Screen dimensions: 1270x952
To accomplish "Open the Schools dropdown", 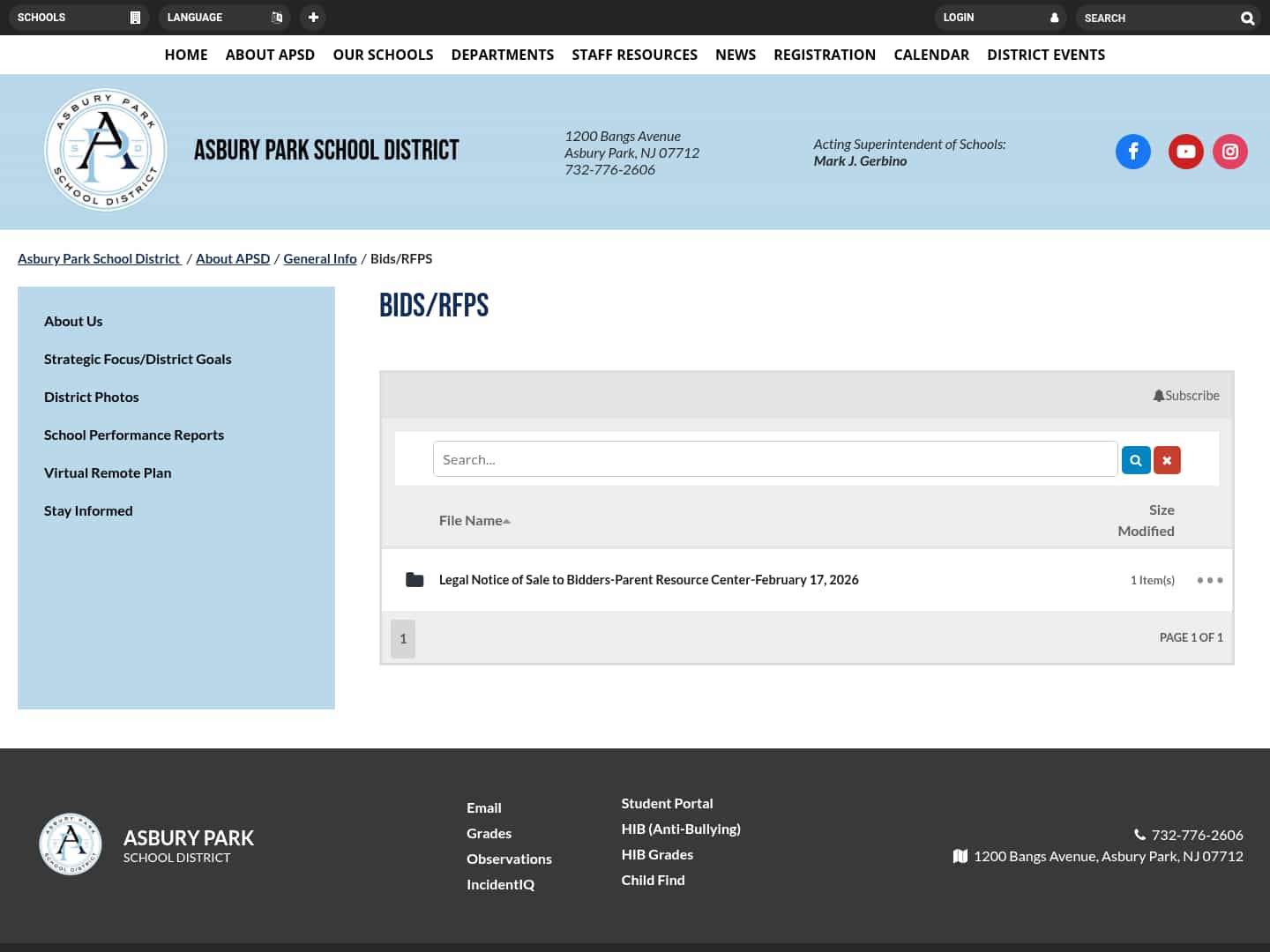I will pyautogui.click(x=78, y=17).
